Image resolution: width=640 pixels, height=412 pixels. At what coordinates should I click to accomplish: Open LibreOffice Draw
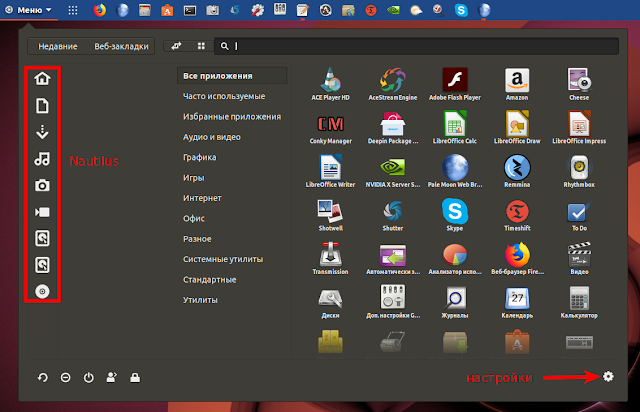(x=517, y=128)
